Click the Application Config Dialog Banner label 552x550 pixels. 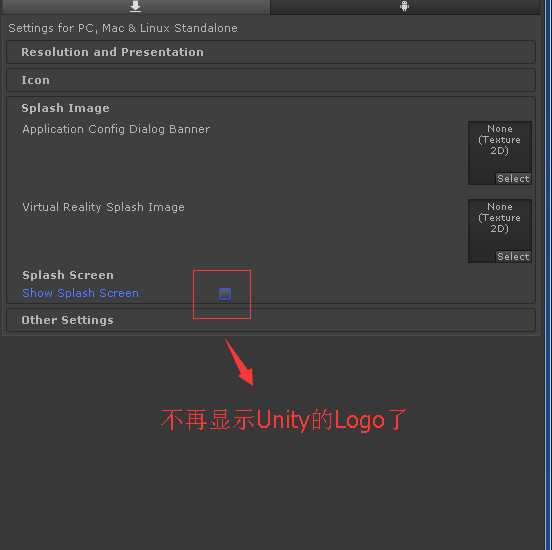(116, 129)
